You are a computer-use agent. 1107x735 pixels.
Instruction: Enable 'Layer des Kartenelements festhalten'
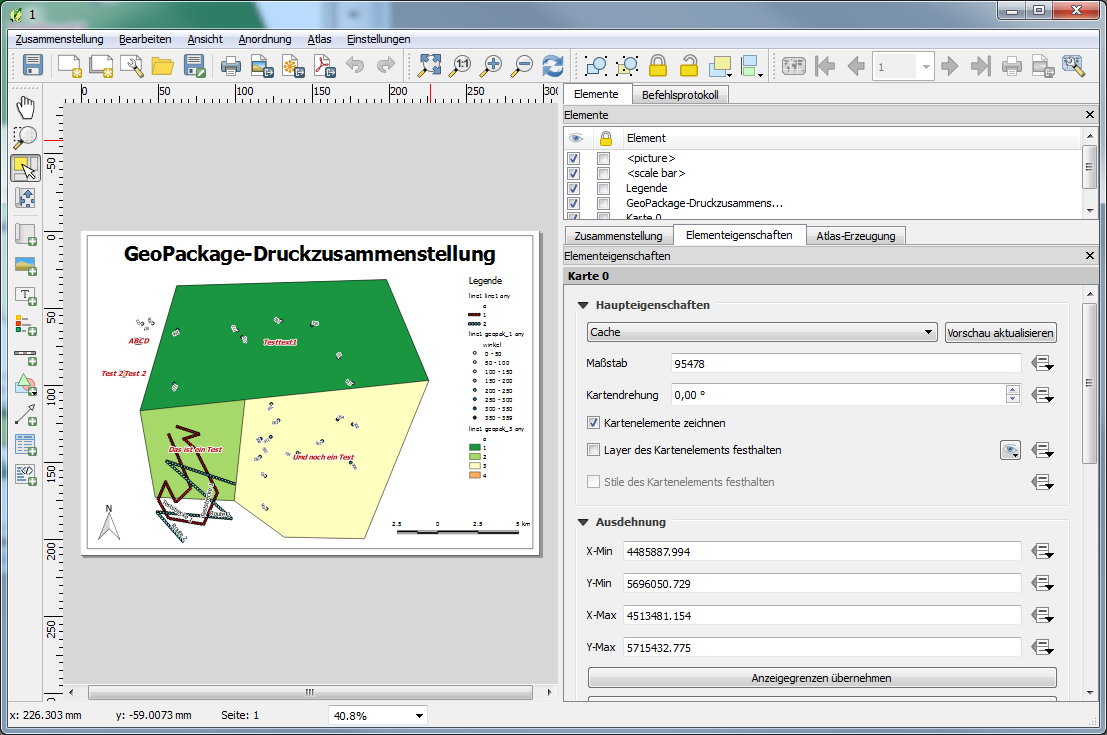tap(594, 450)
